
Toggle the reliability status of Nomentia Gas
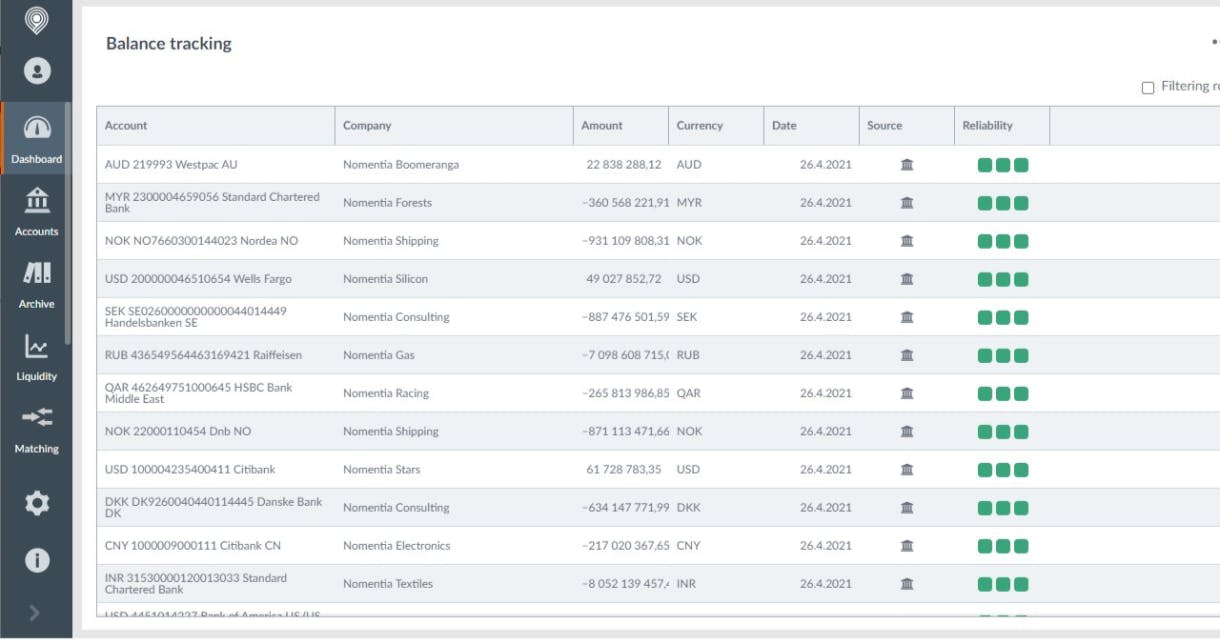[x=1003, y=354]
